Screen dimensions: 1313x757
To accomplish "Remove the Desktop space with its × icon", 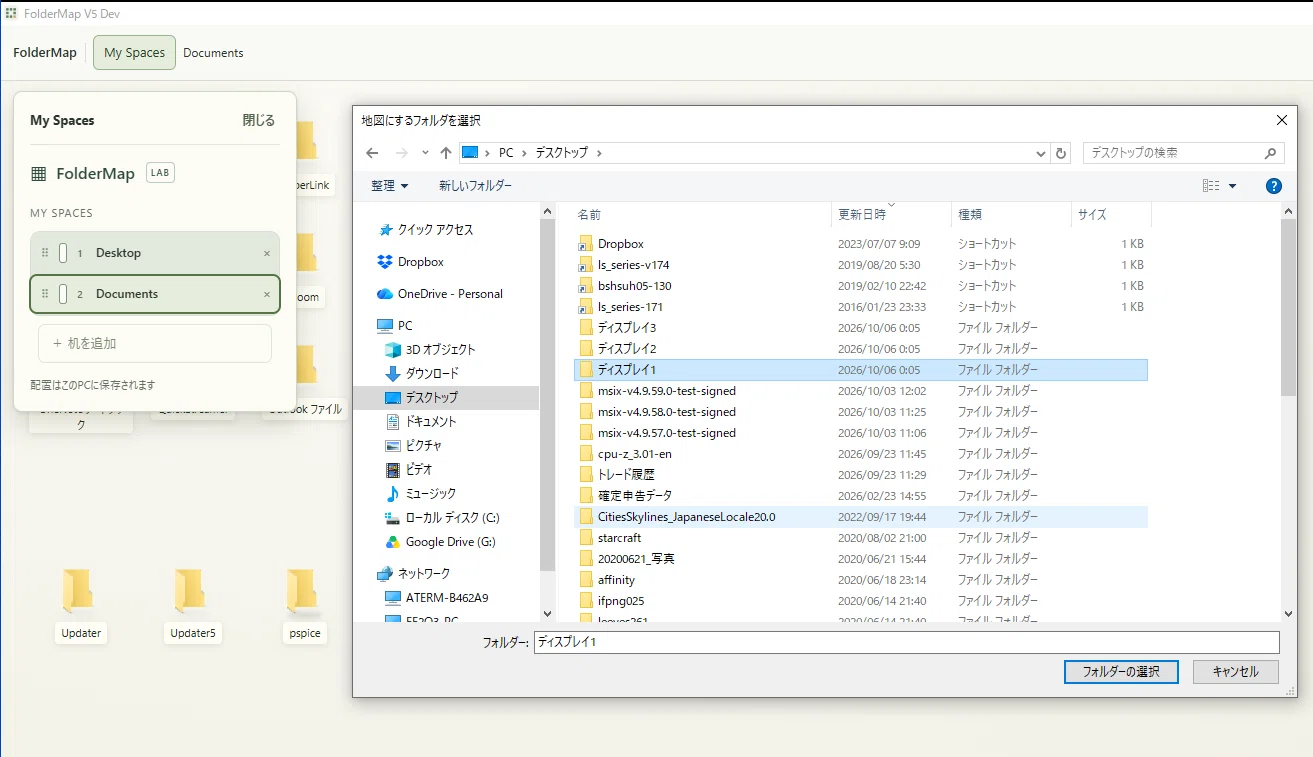I will pos(267,253).
